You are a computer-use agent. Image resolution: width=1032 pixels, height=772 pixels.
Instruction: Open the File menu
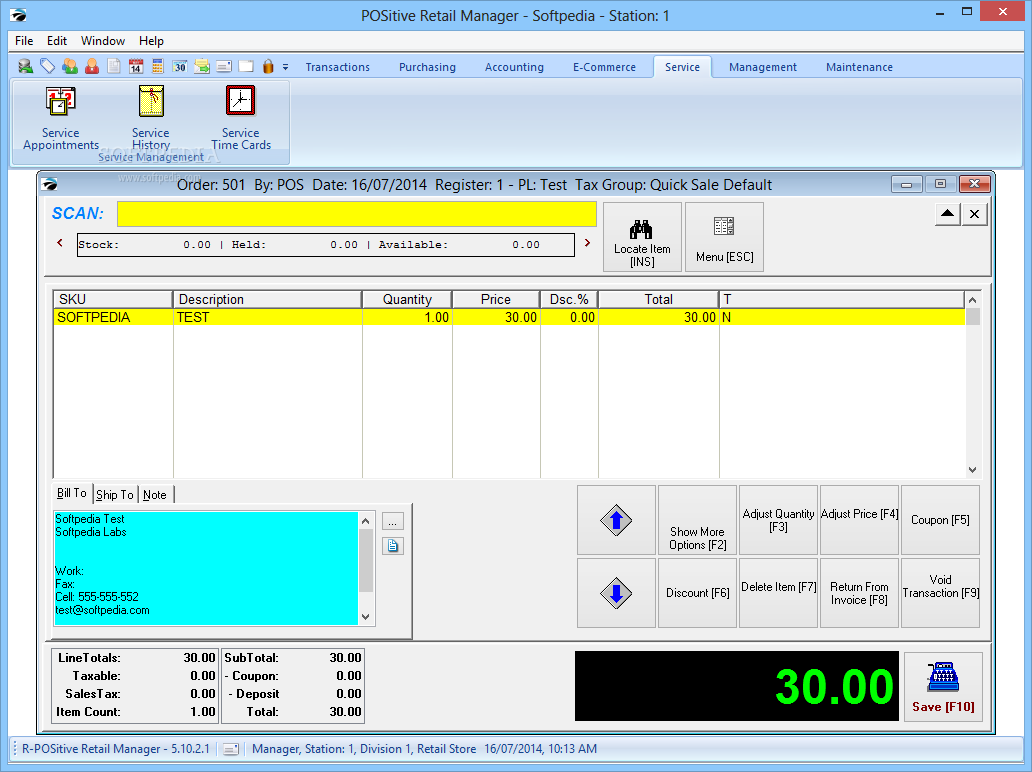pos(24,41)
